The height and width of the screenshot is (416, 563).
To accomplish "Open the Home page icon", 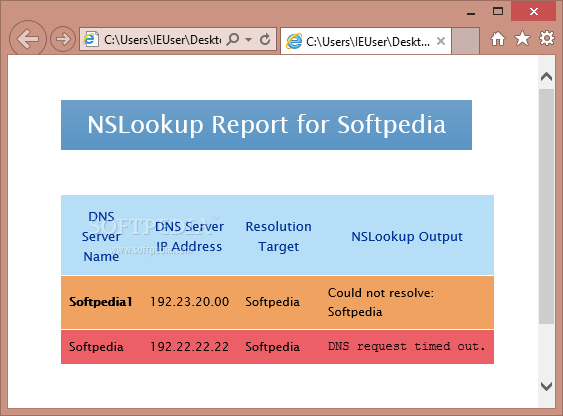I will 498,39.
